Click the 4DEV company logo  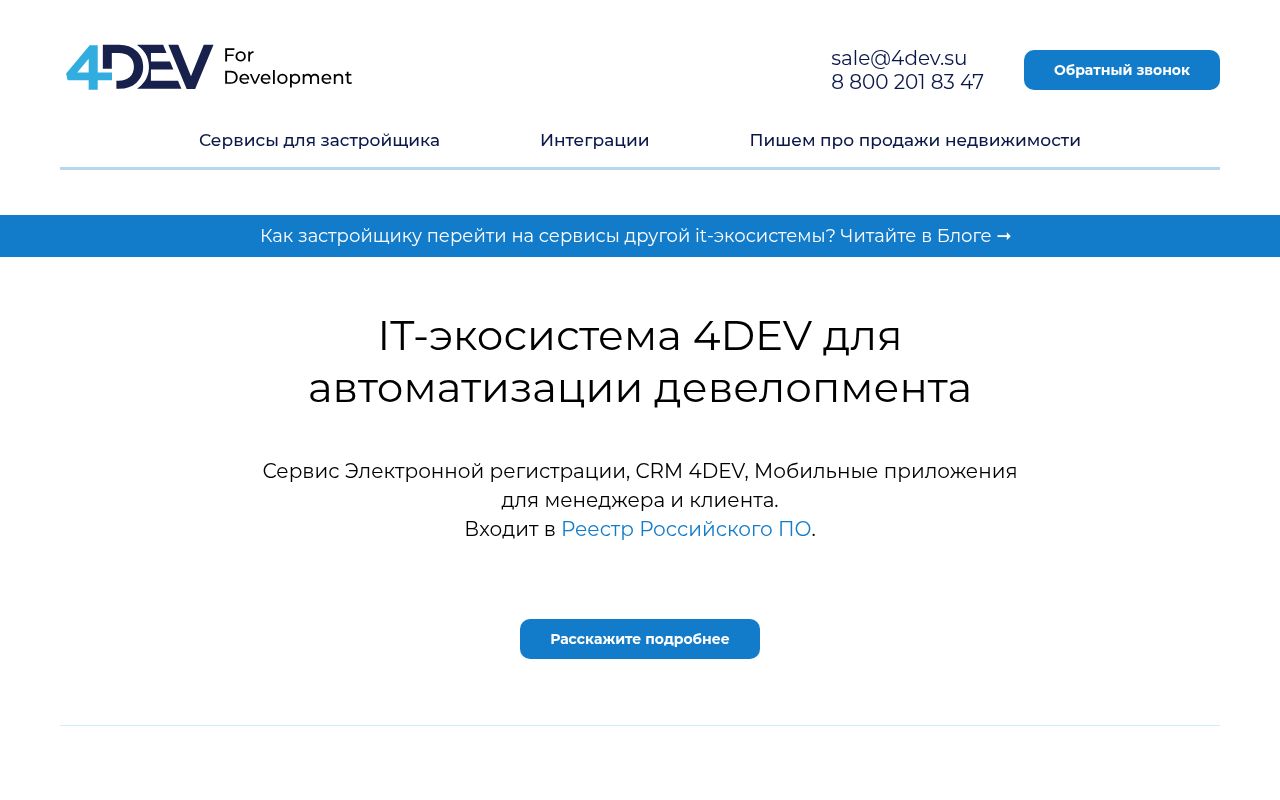pos(138,66)
